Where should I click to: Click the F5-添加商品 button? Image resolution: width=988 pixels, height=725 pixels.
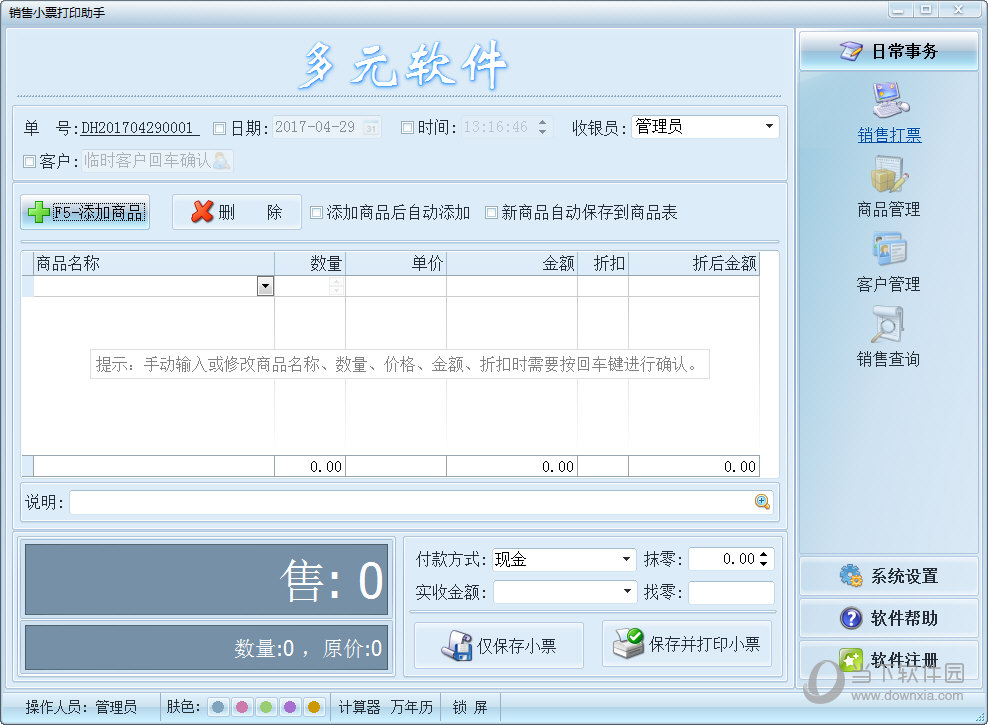85,212
